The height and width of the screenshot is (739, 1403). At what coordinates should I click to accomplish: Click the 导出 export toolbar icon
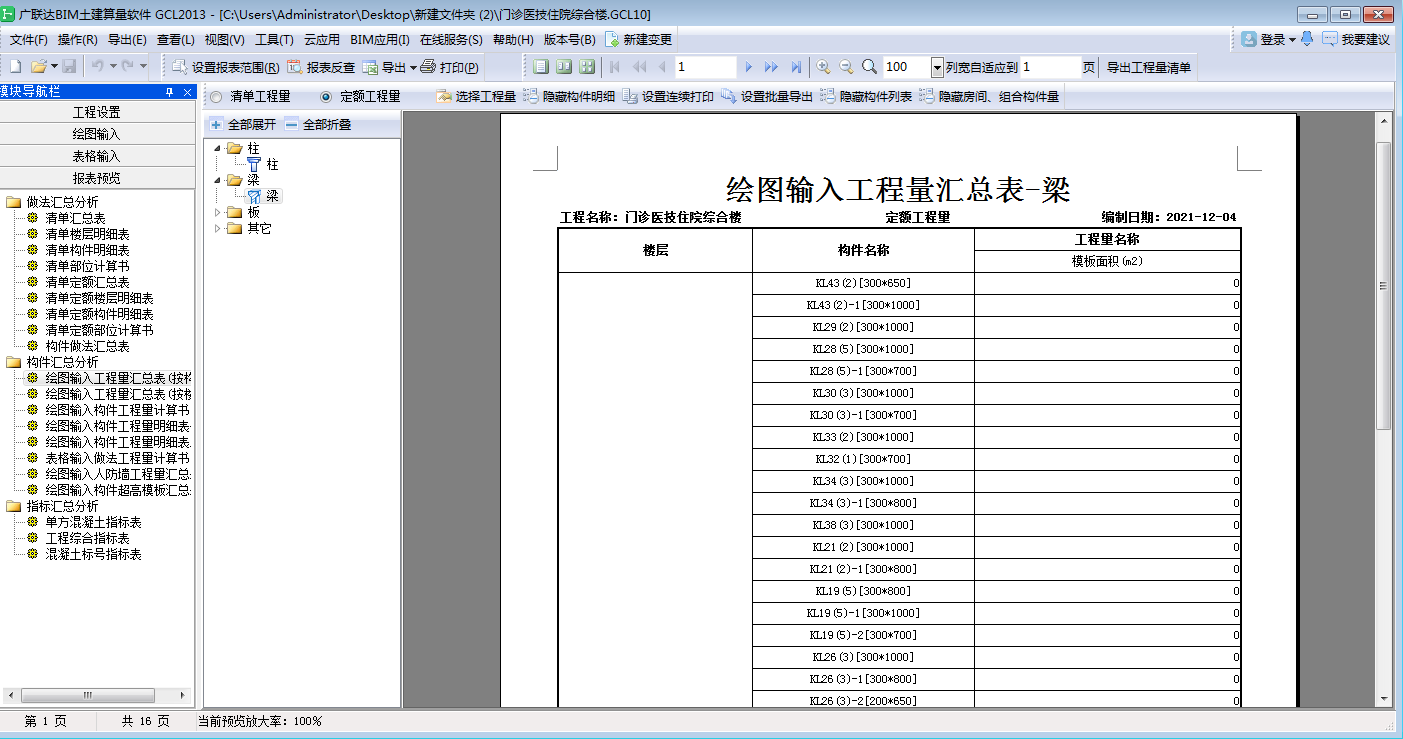click(x=383, y=67)
